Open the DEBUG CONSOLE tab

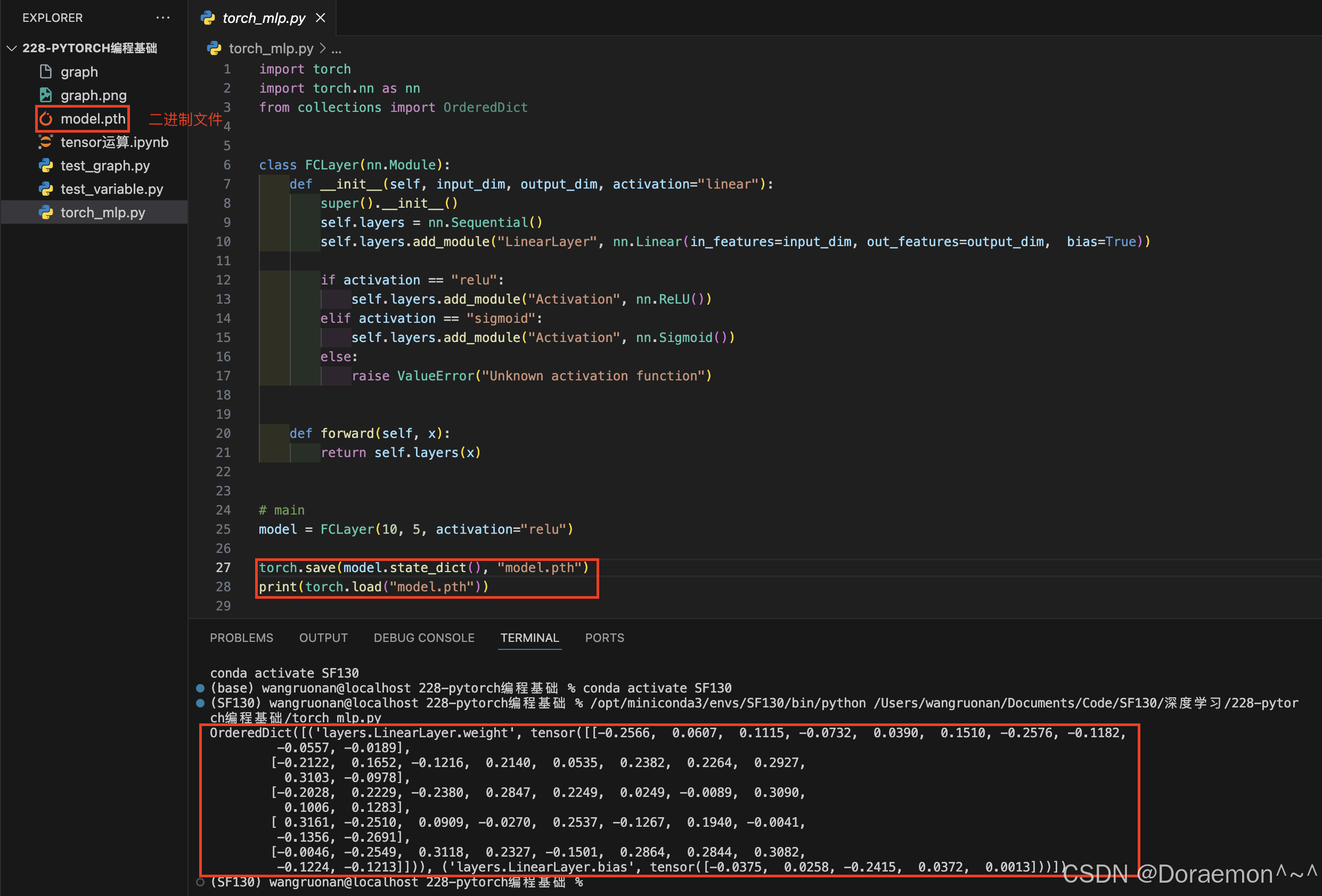[x=424, y=638]
